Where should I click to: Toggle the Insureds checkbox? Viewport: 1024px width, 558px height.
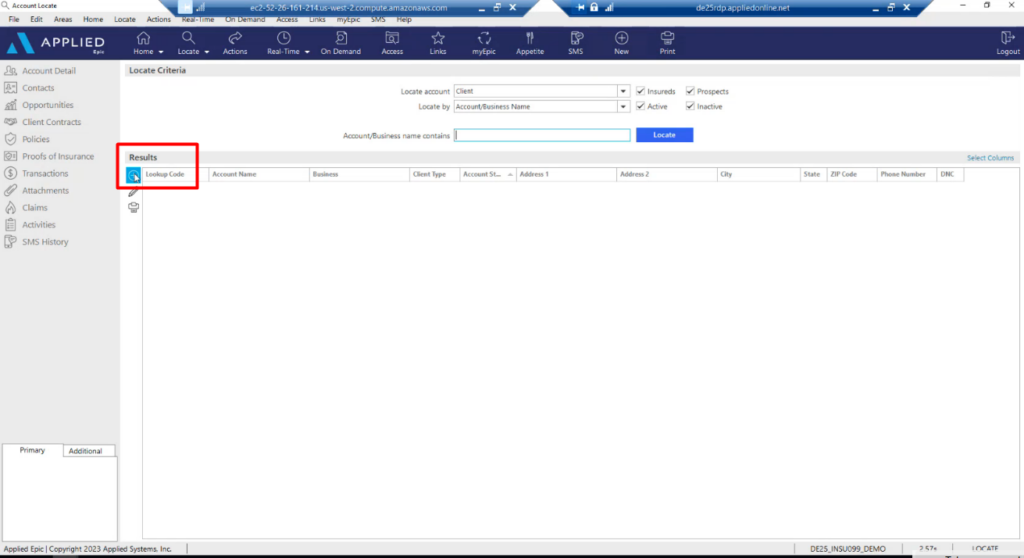click(641, 91)
